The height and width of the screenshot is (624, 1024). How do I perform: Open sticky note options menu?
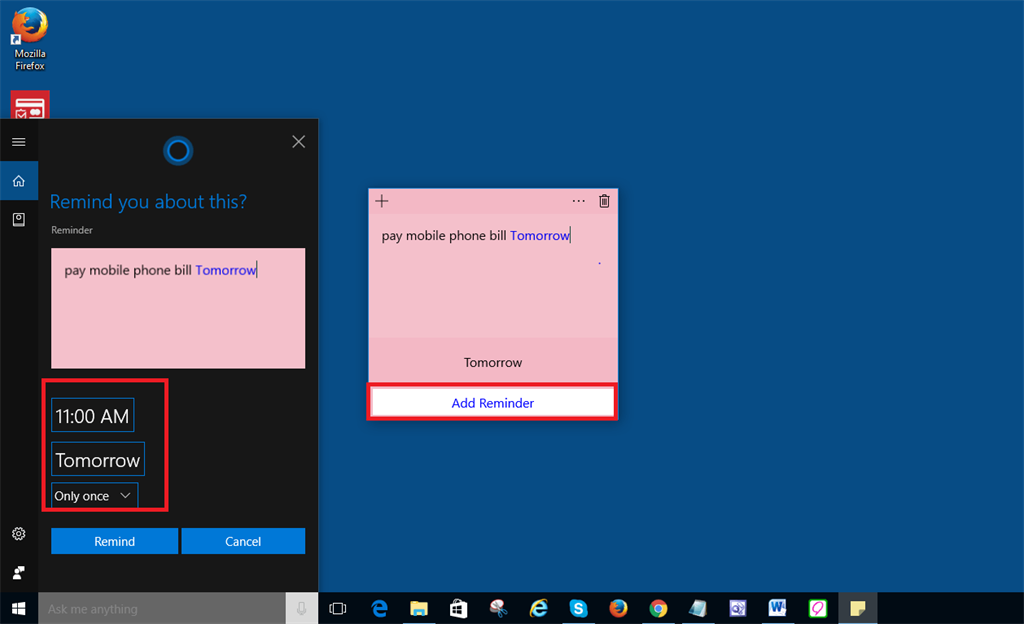pos(579,201)
